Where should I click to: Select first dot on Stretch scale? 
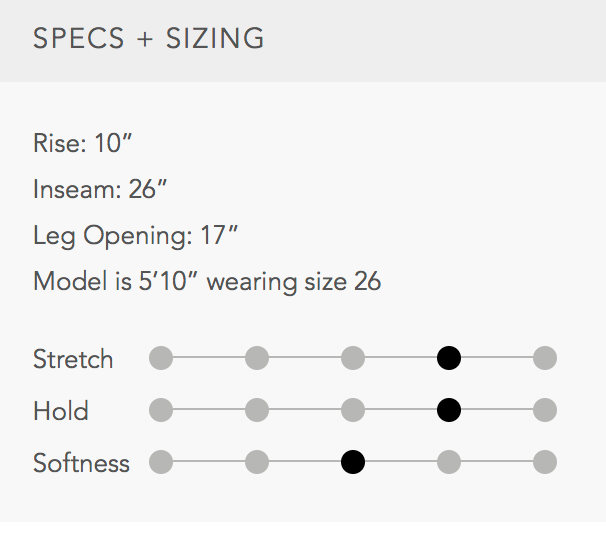pyautogui.click(x=161, y=358)
